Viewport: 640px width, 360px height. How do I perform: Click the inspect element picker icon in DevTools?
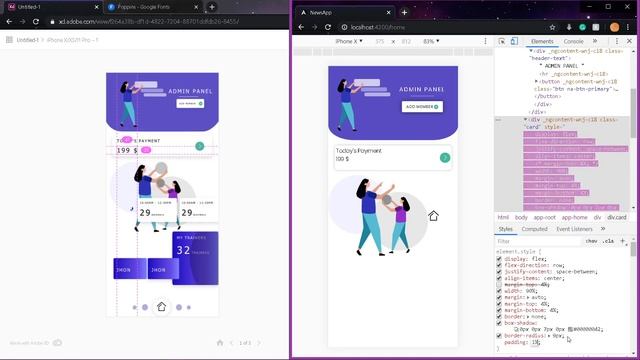coord(502,41)
